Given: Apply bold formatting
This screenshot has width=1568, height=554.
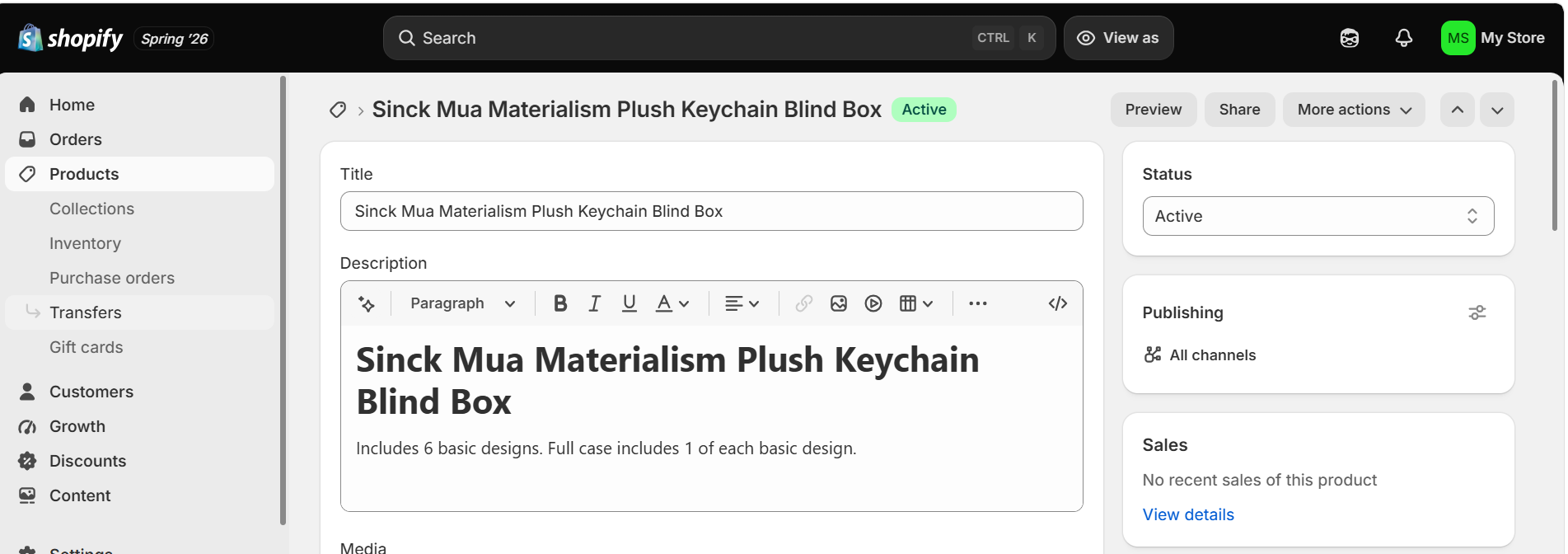Looking at the screenshot, I should pyautogui.click(x=560, y=303).
